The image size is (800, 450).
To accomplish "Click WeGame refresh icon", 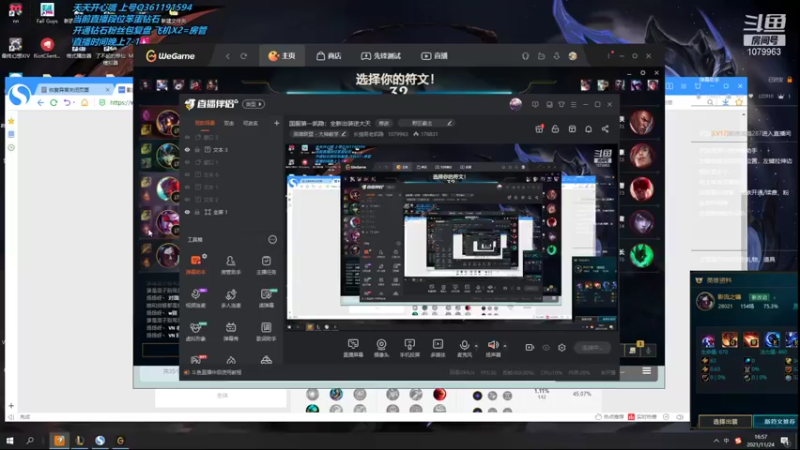I will point(243,56).
